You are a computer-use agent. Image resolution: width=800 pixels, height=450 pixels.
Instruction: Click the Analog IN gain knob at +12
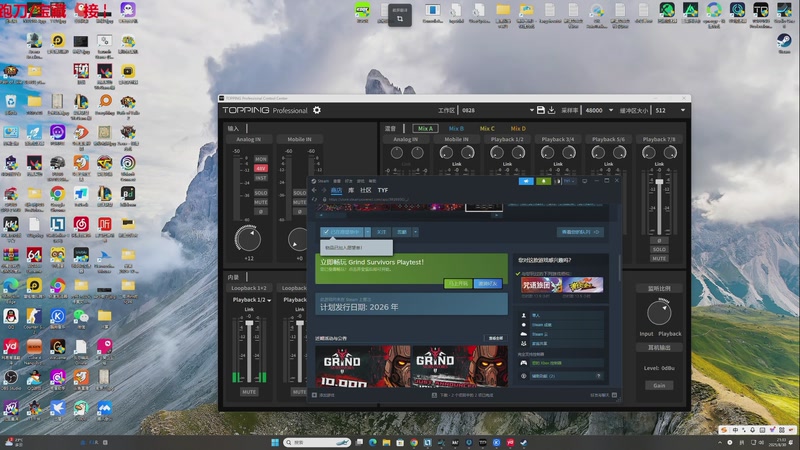point(248,239)
